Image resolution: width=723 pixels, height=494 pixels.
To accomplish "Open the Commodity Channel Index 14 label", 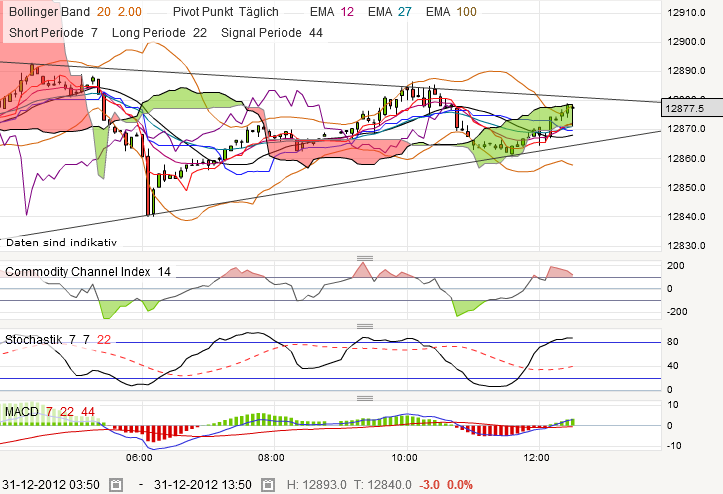I will 88,272.
